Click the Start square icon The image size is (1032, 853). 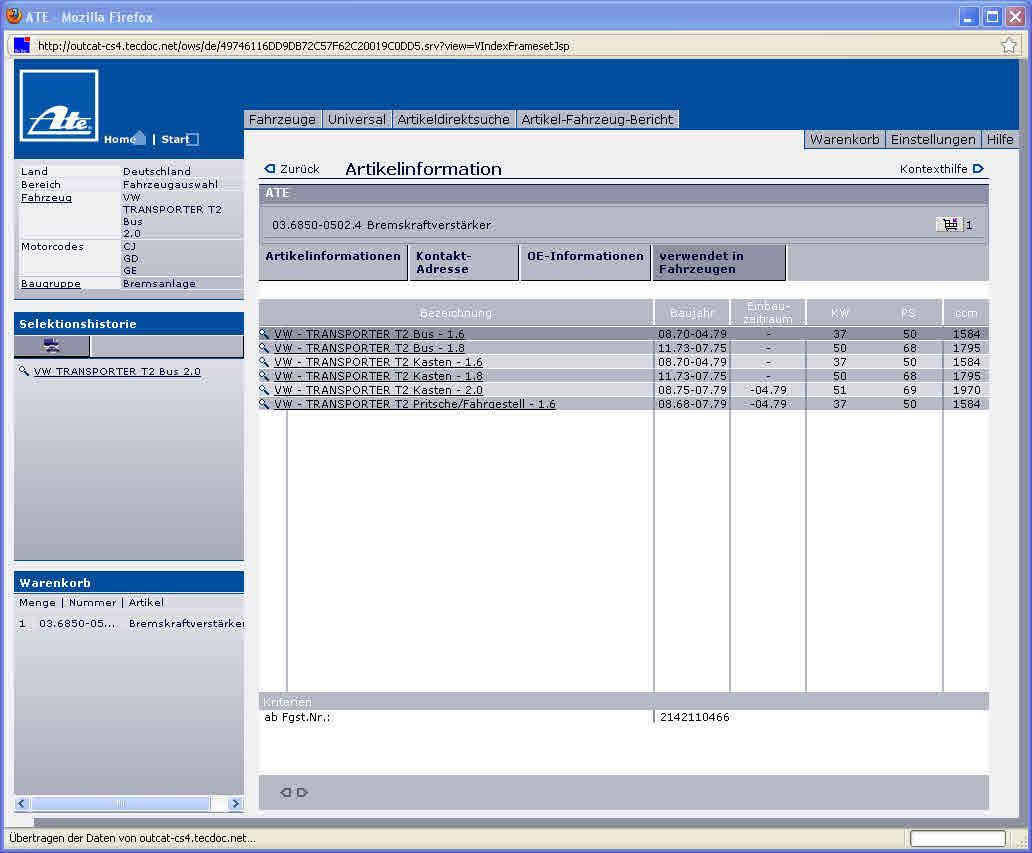point(193,140)
